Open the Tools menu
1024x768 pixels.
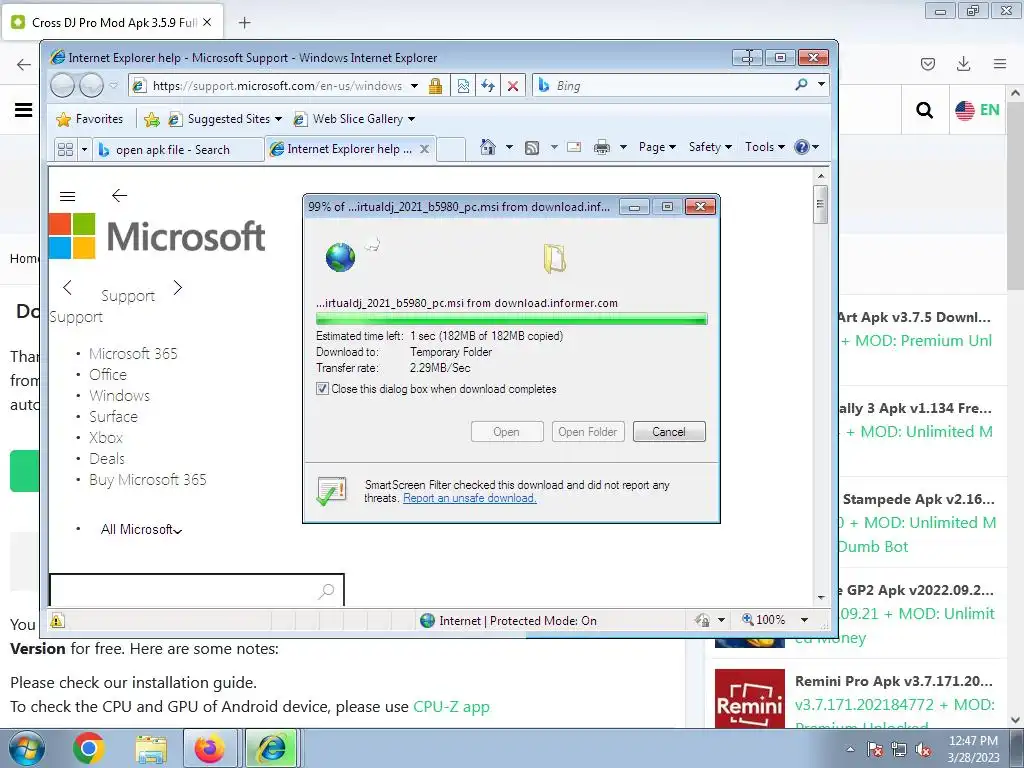click(x=765, y=147)
